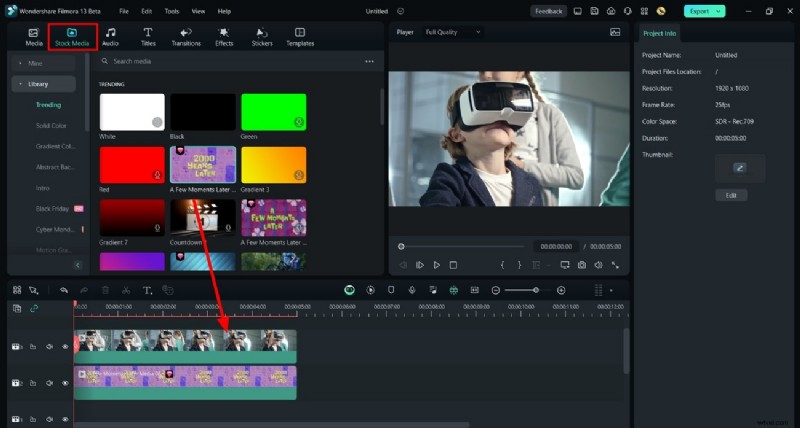The height and width of the screenshot is (428, 800).
Task: Open the Full Quality dropdown
Action: pyautogui.click(x=453, y=32)
